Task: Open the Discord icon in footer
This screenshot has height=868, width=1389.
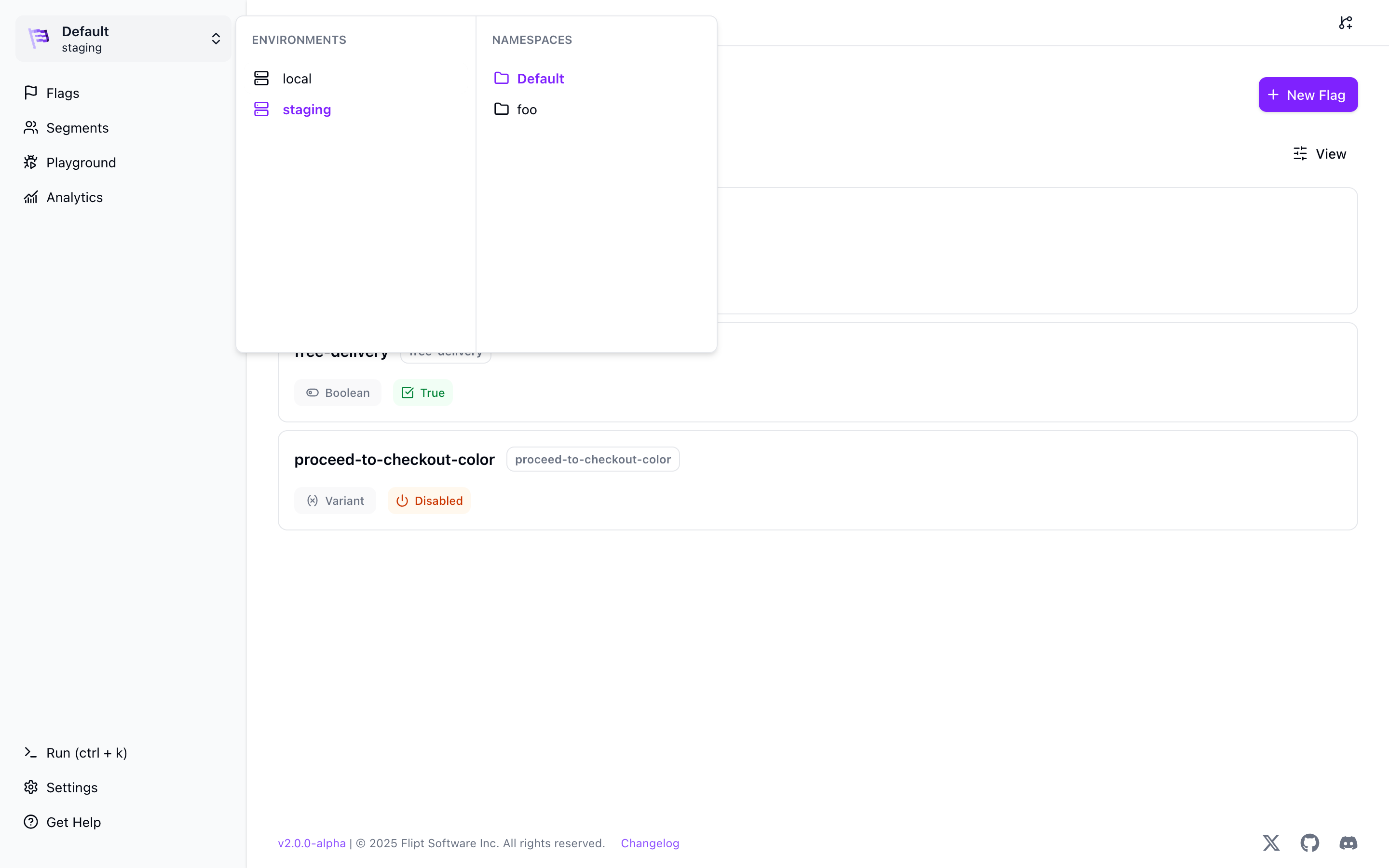Action: 1348,843
